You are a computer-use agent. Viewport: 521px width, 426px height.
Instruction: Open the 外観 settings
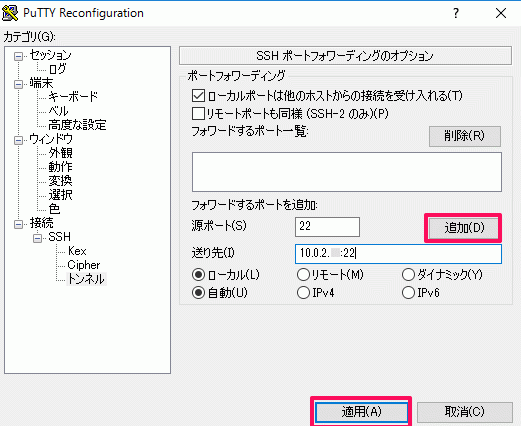pyautogui.click(x=60, y=153)
